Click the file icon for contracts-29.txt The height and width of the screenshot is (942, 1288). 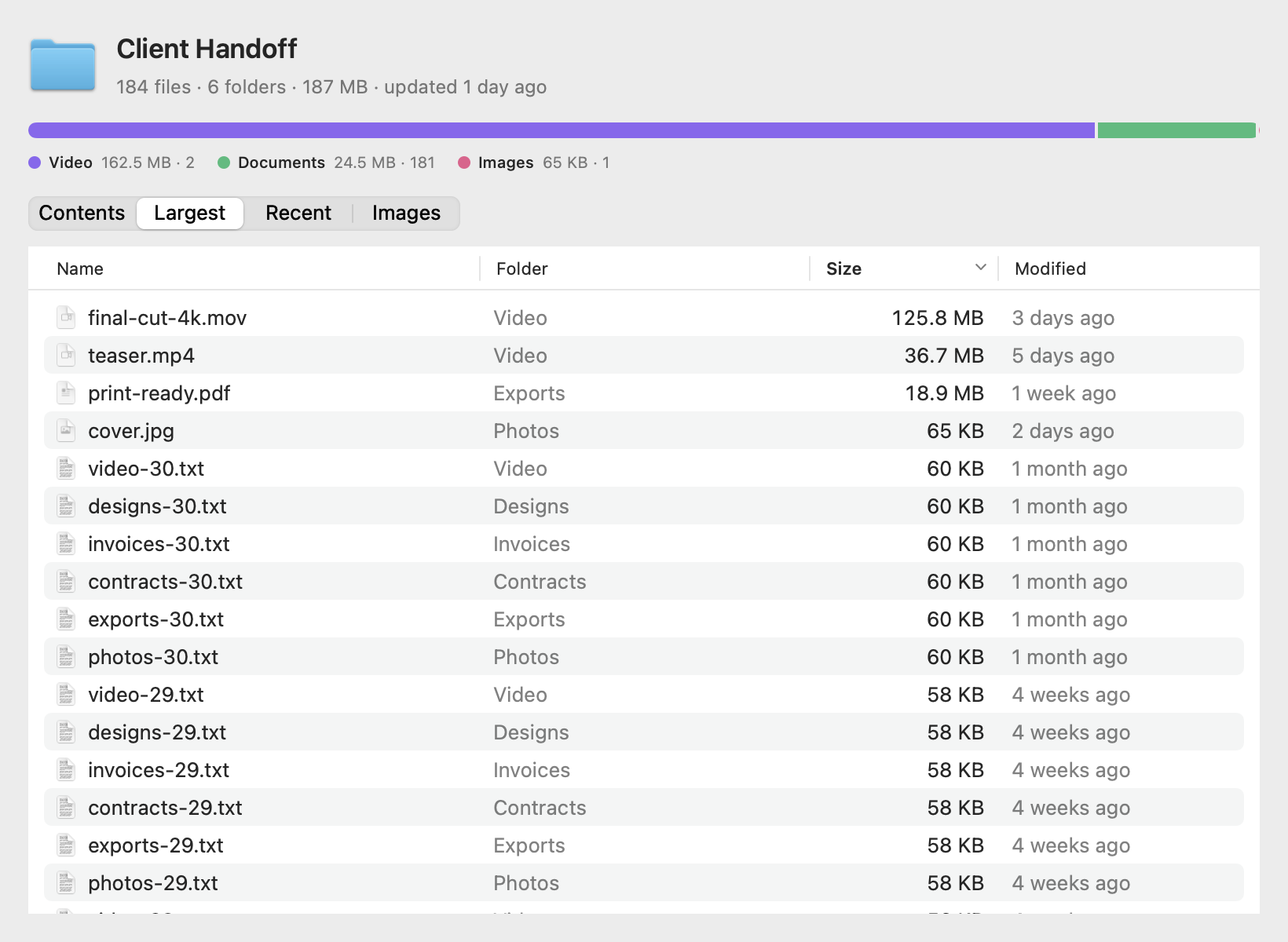pyautogui.click(x=66, y=807)
